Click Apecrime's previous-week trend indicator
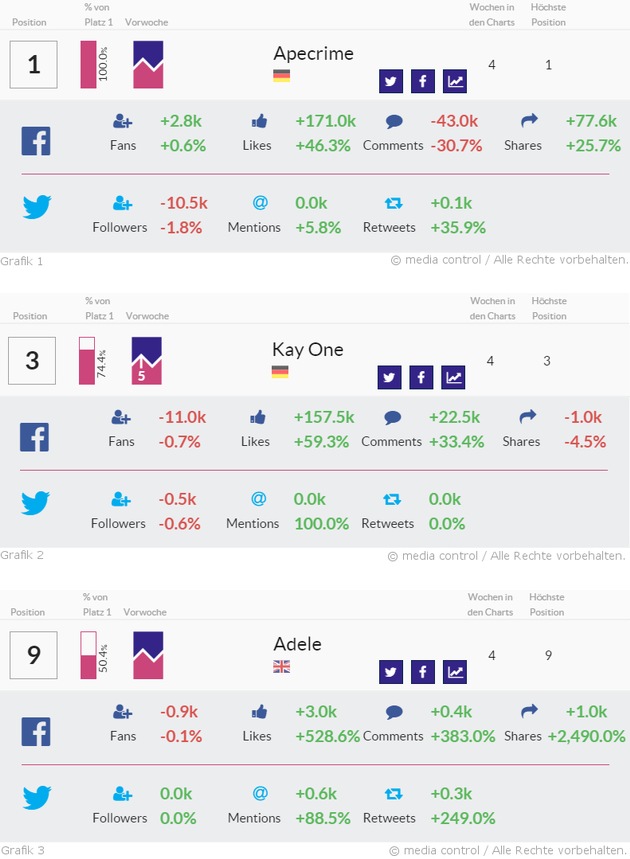Viewport: 630px width, 859px height. (148, 65)
